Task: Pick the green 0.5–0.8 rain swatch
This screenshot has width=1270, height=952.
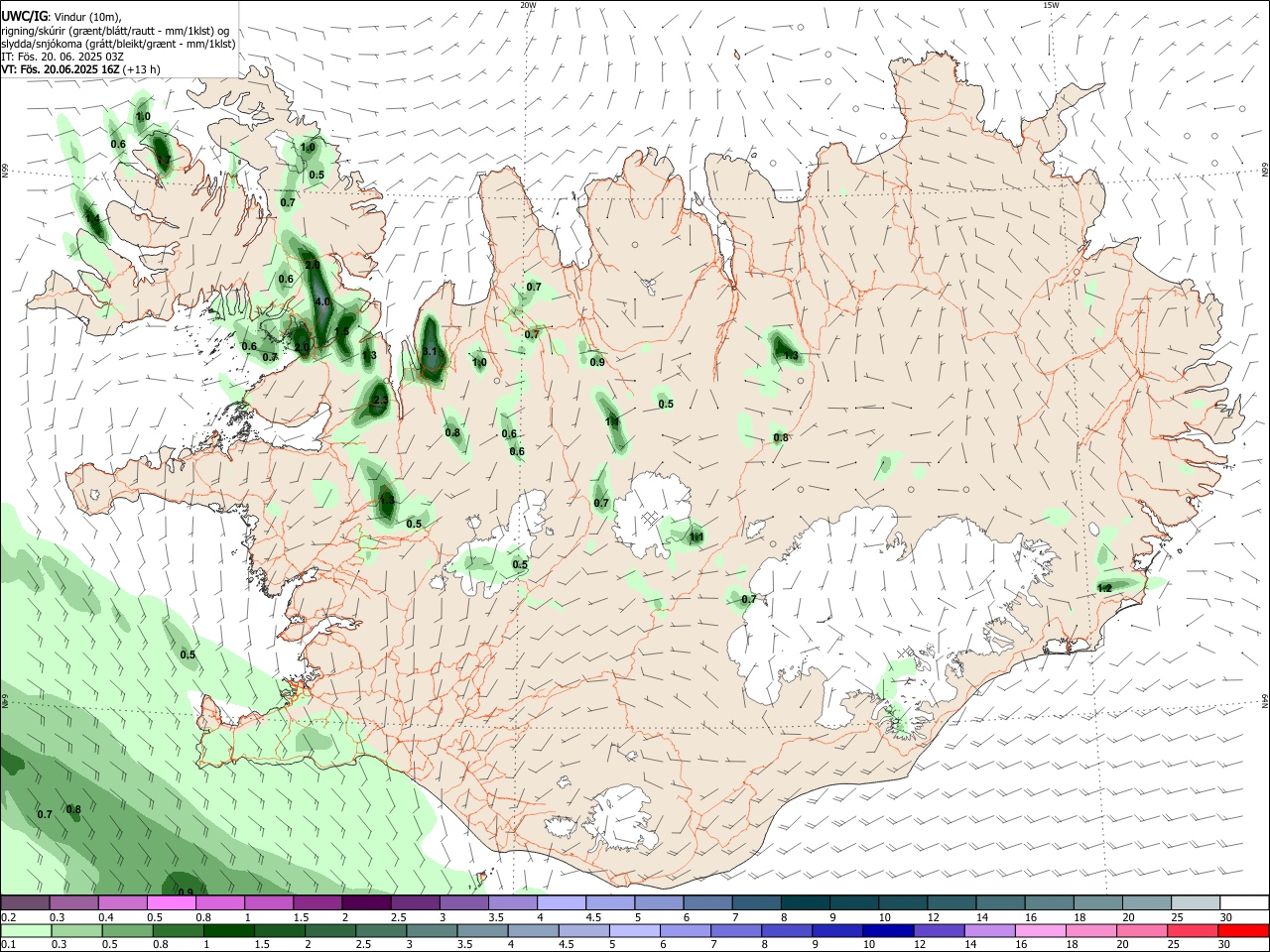Action: pyautogui.click(x=128, y=931)
